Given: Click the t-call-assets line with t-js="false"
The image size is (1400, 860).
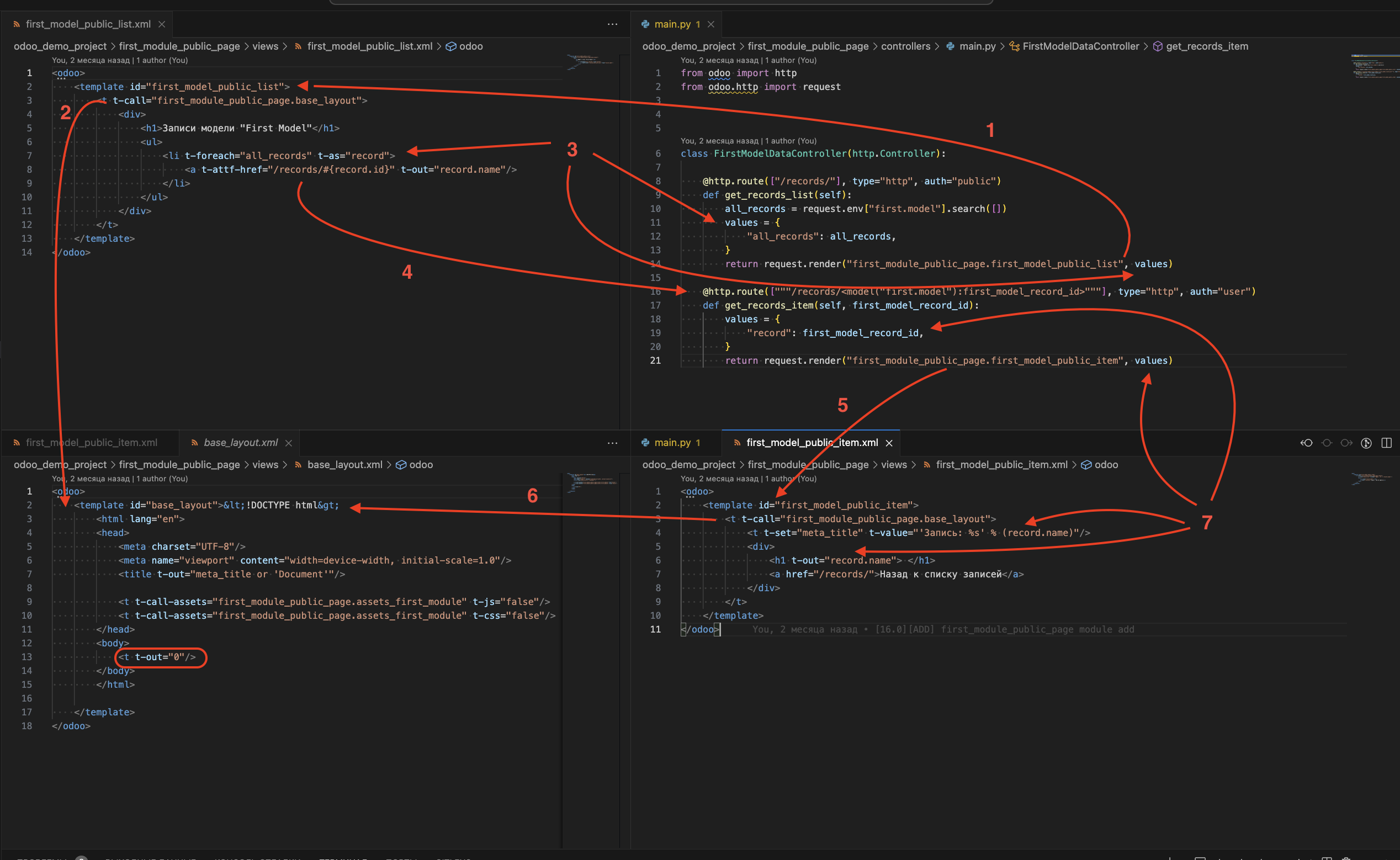Looking at the screenshot, I should (334, 602).
